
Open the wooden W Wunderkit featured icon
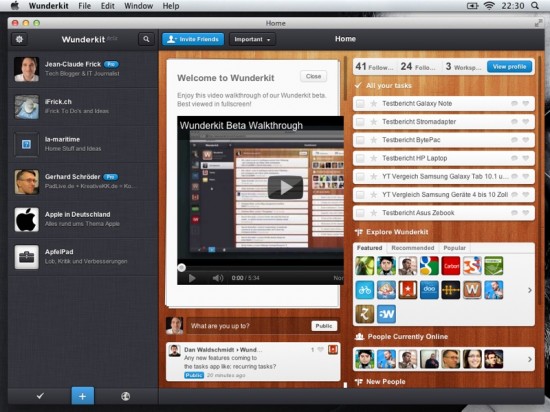click(x=472, y=290)
